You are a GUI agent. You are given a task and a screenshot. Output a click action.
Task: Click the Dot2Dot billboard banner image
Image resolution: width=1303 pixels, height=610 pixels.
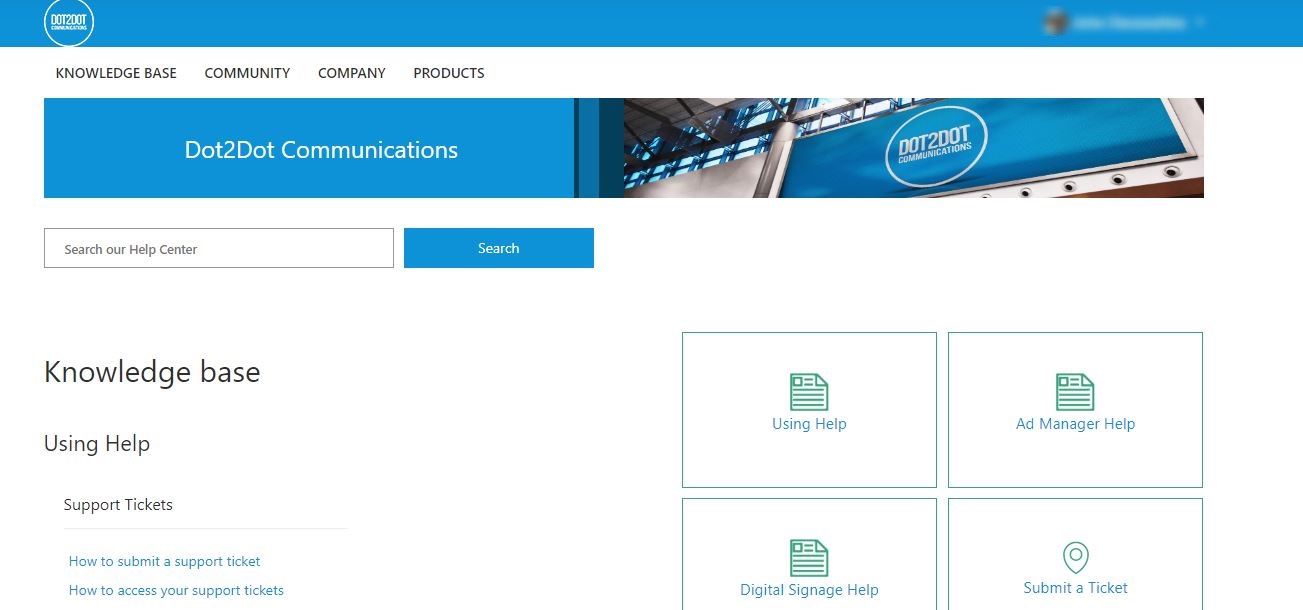914,148
